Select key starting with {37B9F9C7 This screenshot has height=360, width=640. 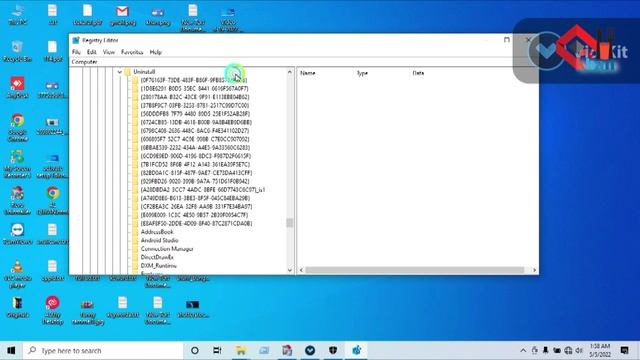(195, 105)
